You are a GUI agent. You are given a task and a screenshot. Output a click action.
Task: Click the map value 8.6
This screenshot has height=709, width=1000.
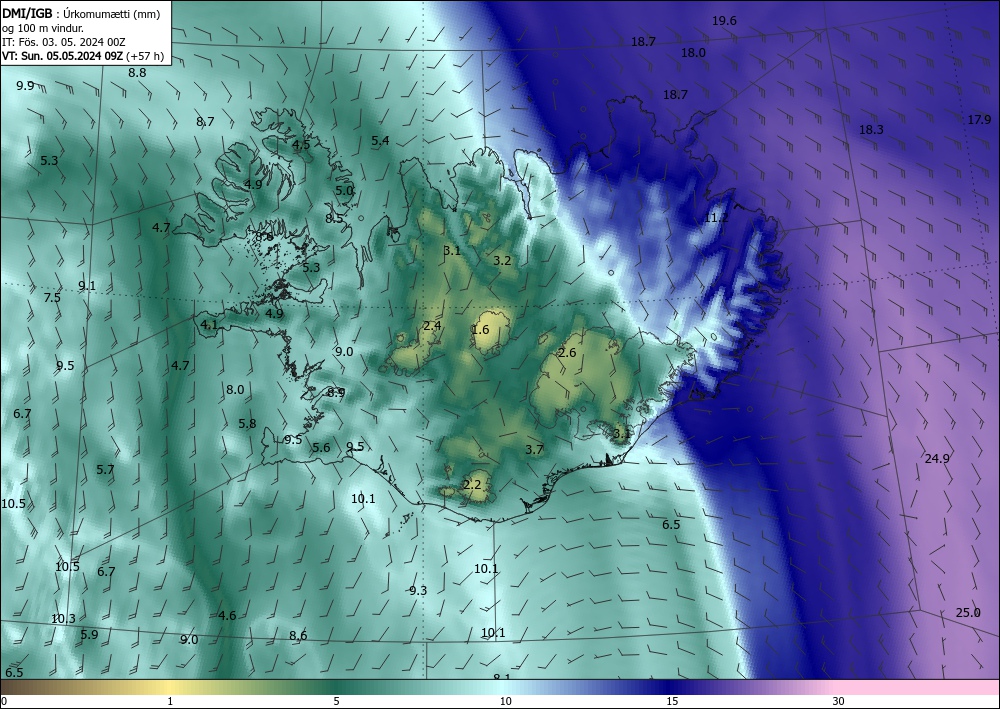pyautogui.click(x=298, y=635)
